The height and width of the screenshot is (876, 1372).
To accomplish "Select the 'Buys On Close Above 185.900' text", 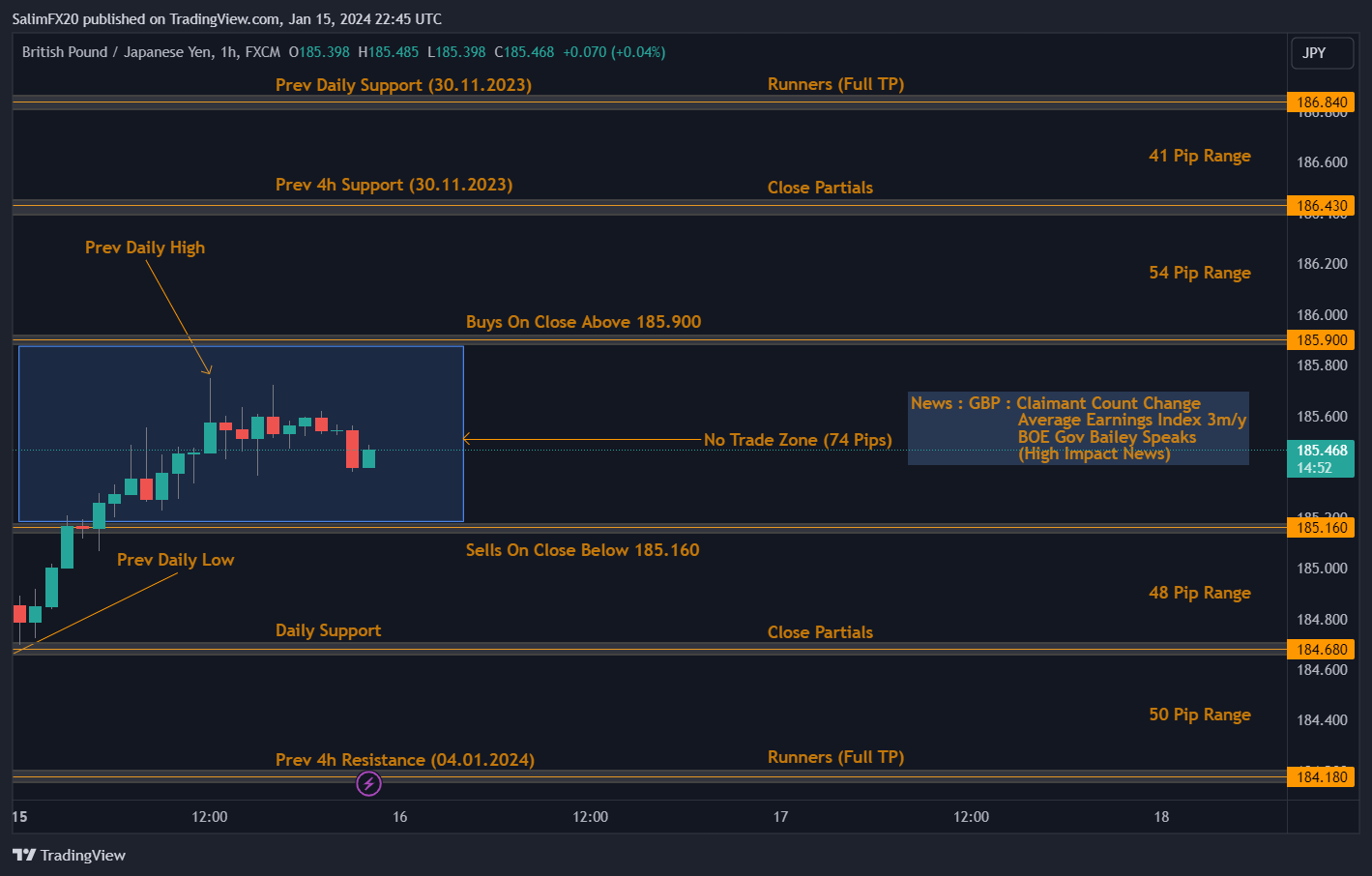I will 583,322.
